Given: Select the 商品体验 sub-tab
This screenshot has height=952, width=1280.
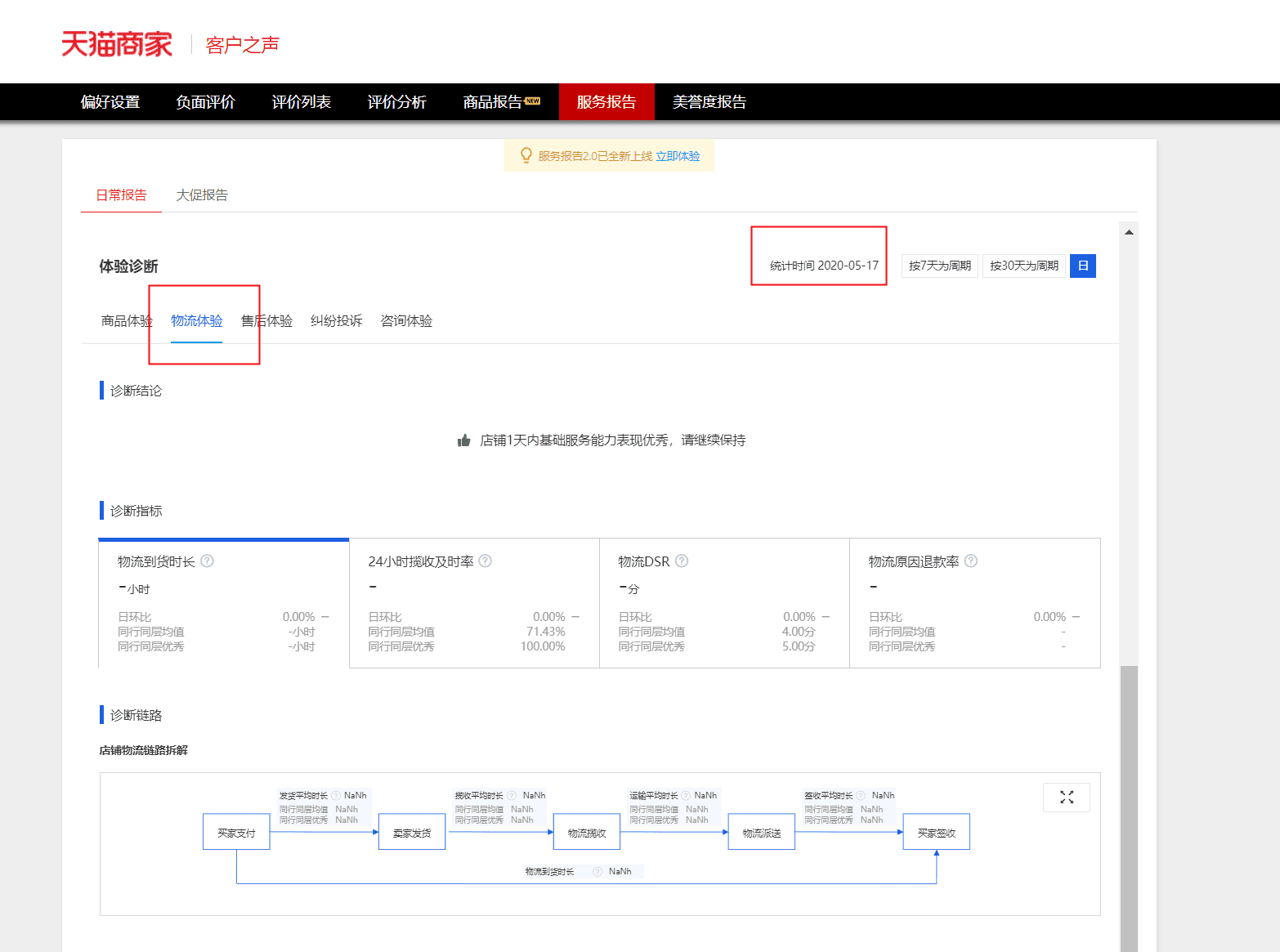Looking at the screenshot, I should point(127,321).
